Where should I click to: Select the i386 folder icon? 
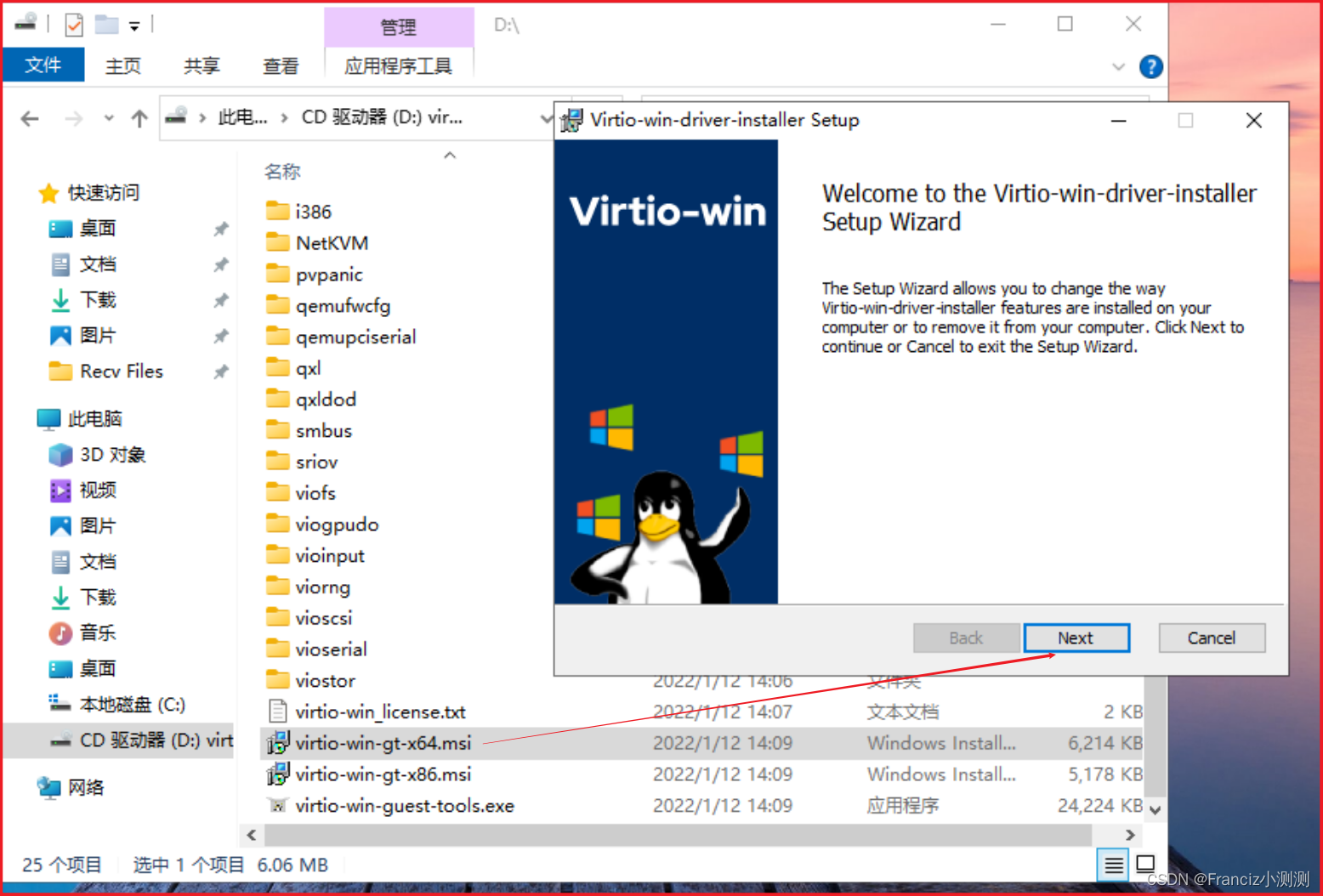277,211
